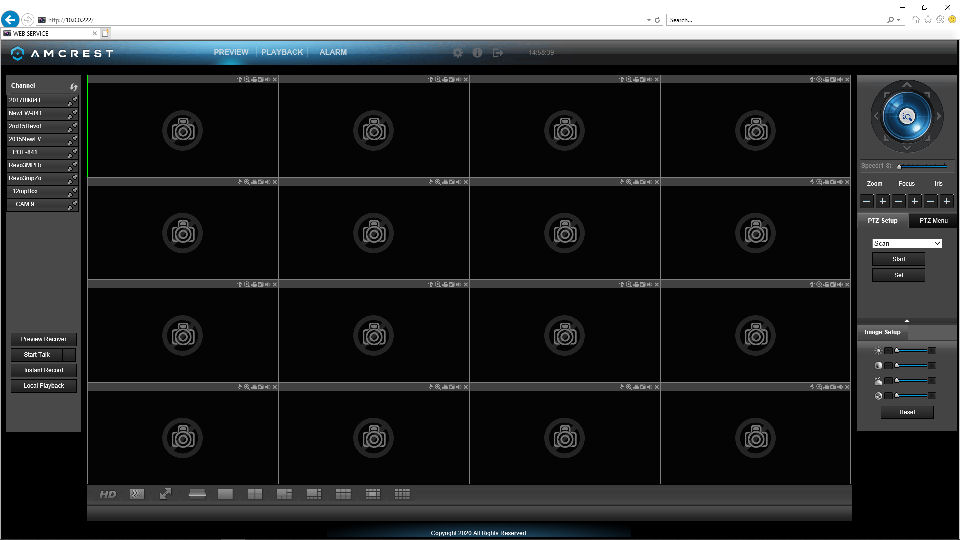
Task: Click the Start Talk button
Action: click(x=37, y=355)
